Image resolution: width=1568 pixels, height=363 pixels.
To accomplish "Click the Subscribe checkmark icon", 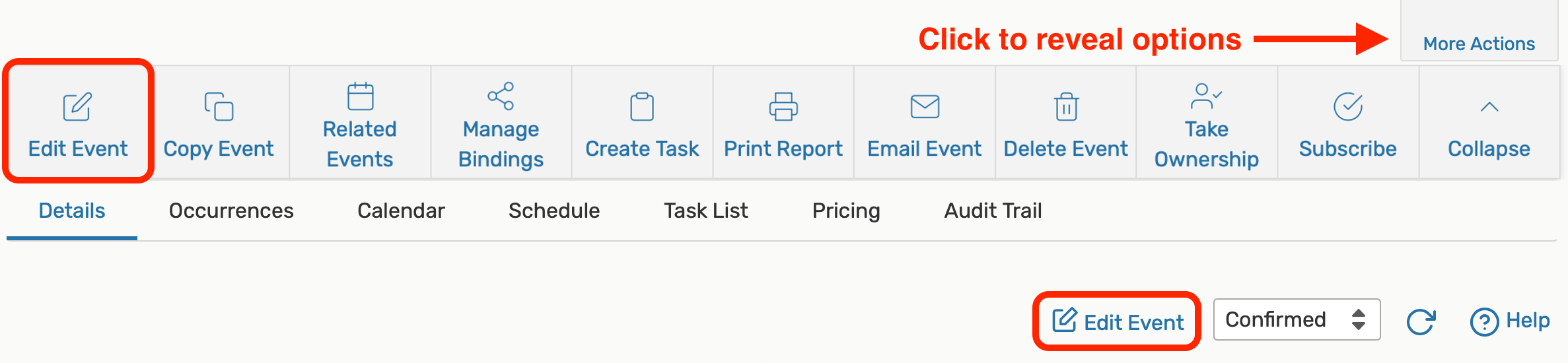I will (1348, 107).
